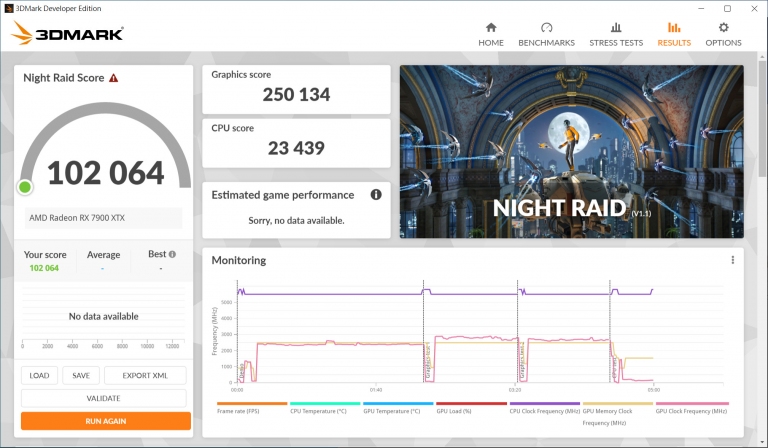Click the info icon next to Best
This screenshot has width=768, height=448.
172,254
